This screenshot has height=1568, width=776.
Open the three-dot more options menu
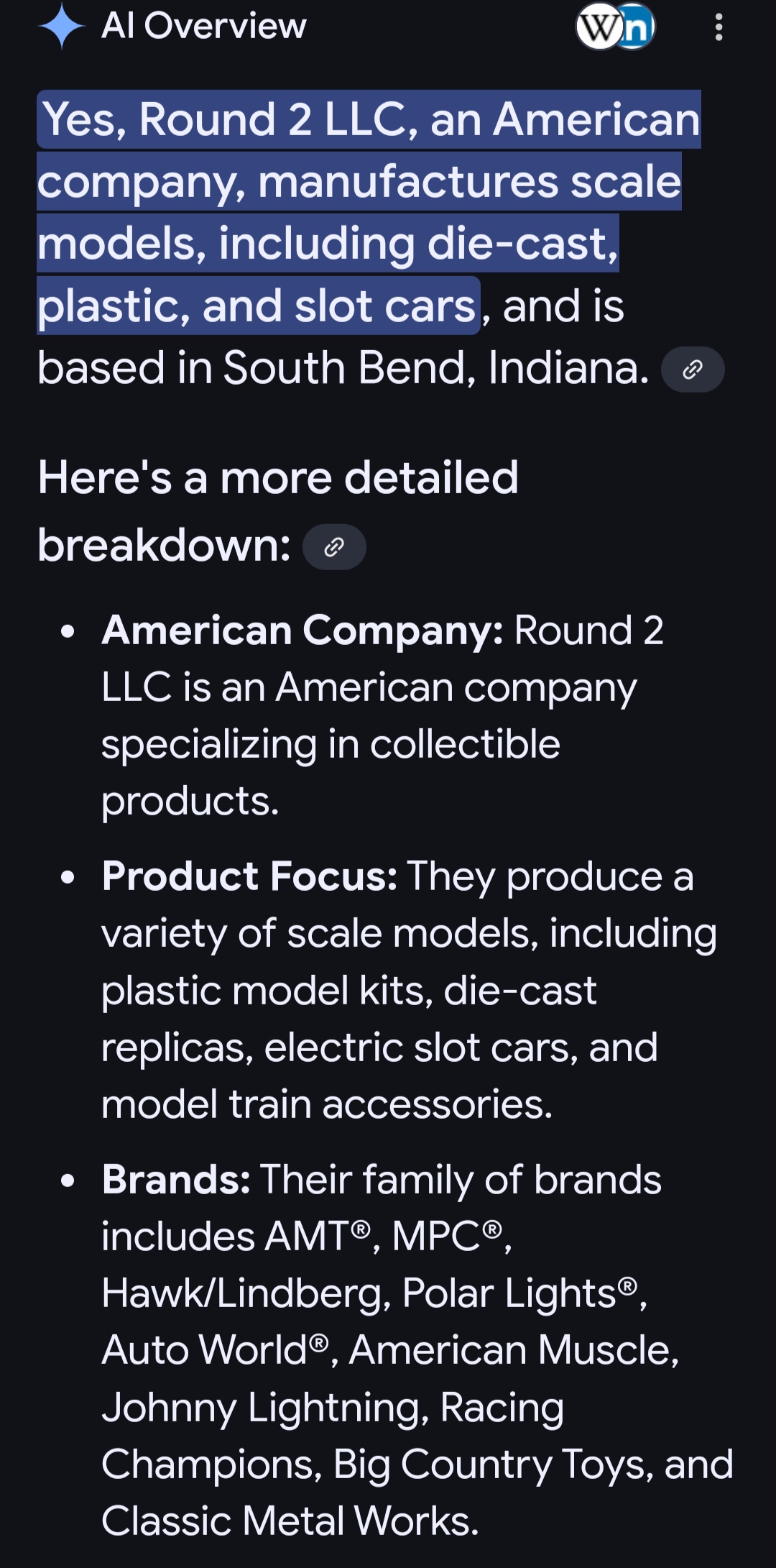tap(719, 27)
